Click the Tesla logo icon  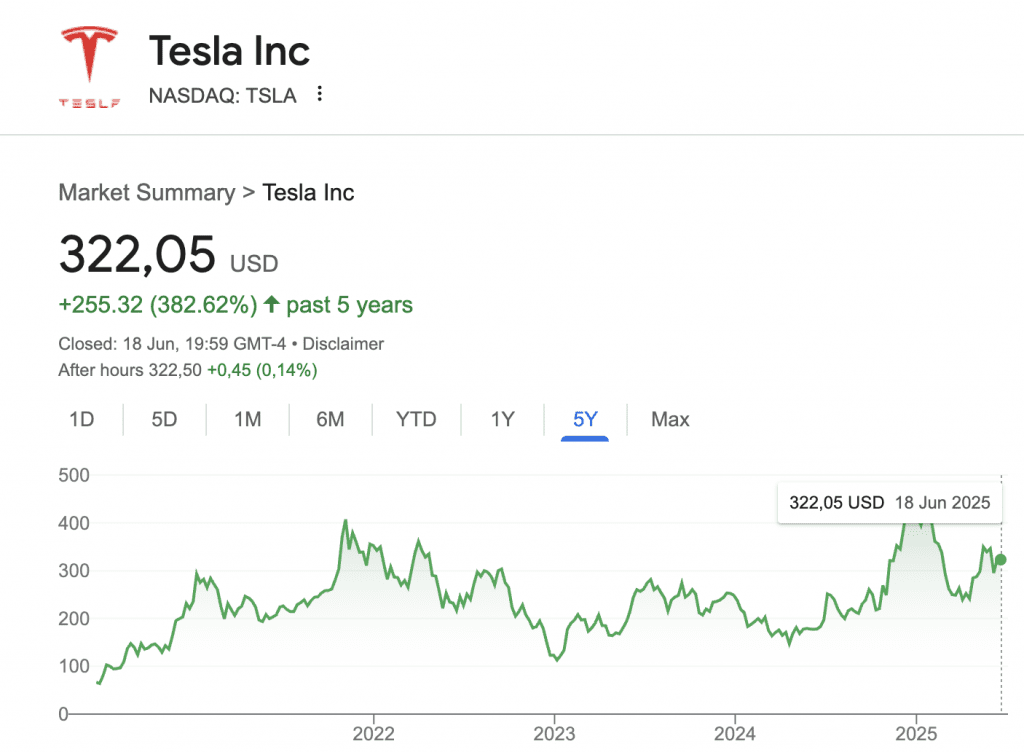(90, 66)
